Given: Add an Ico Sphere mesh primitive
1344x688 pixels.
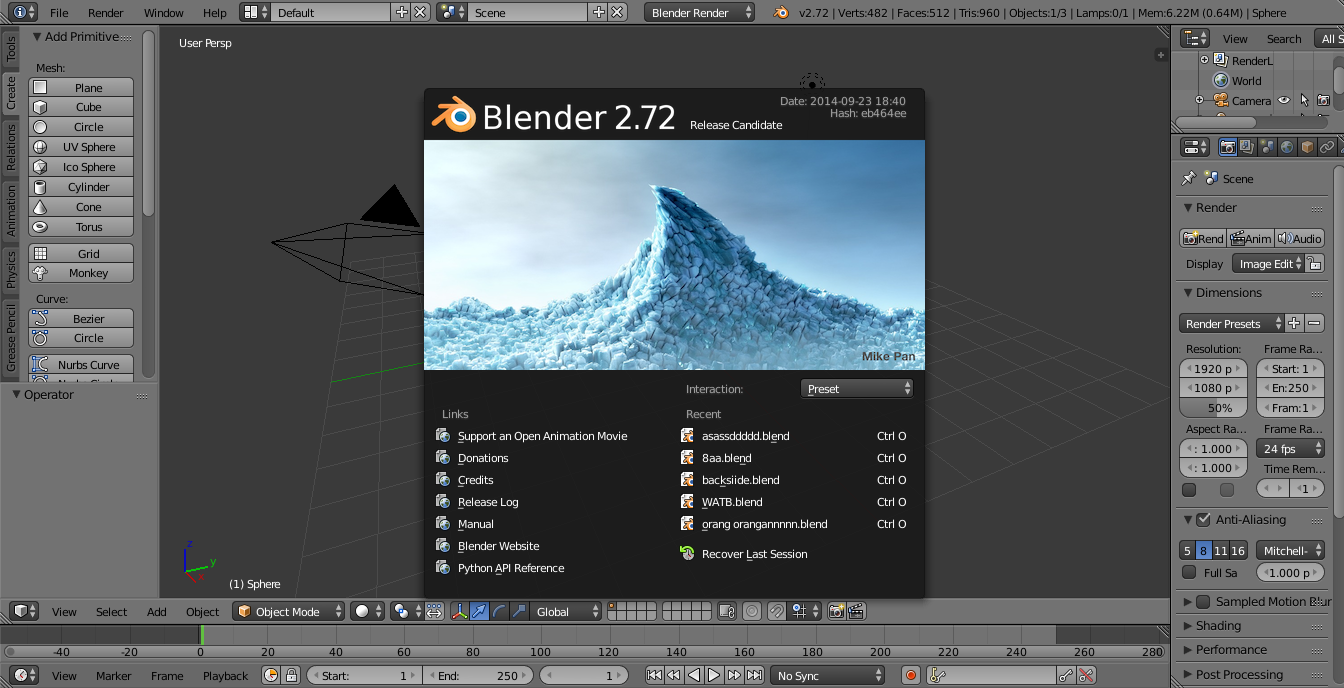Looking at the screenshot, I should [81, 167].
